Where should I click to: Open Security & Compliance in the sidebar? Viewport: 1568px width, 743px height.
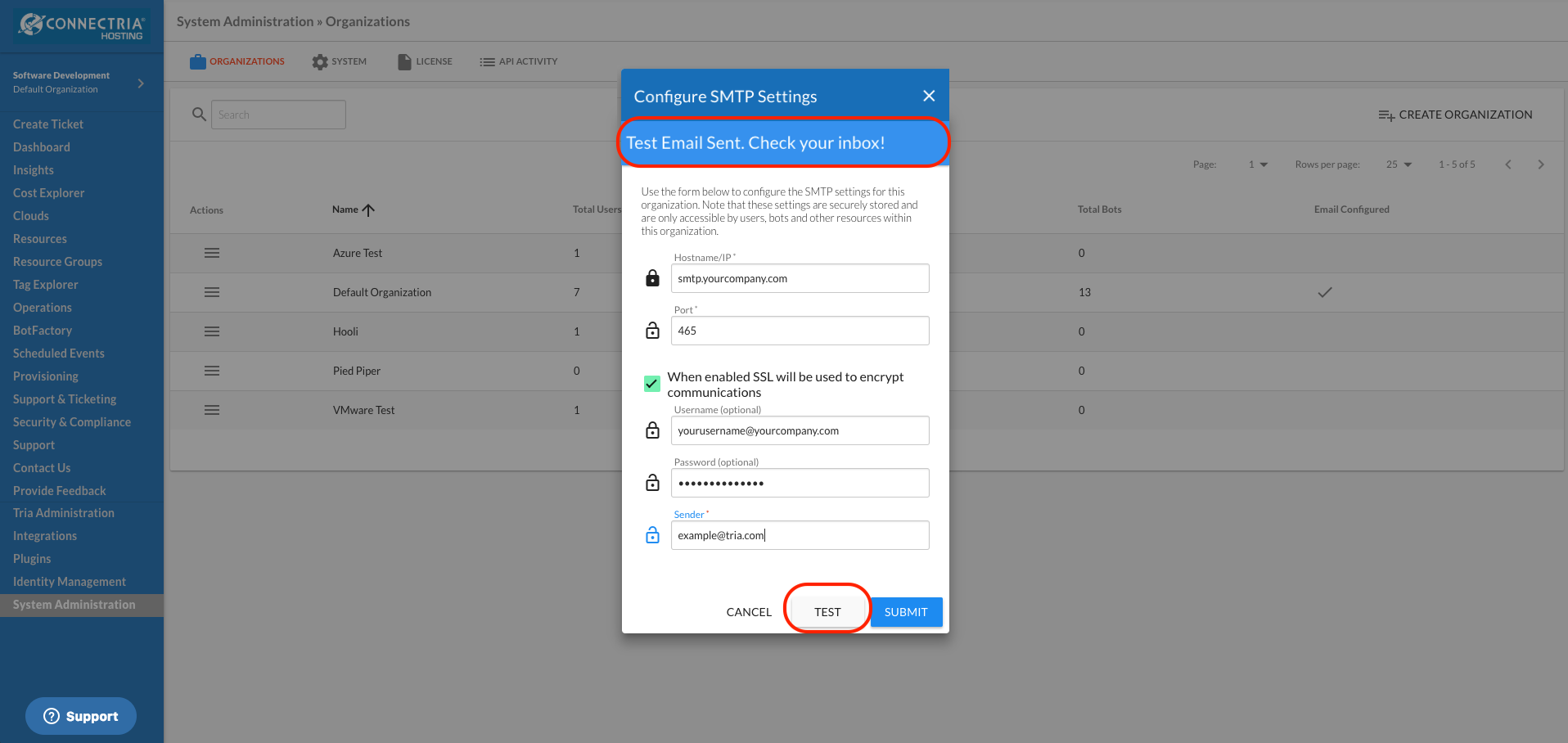click(x=72, y=422)
